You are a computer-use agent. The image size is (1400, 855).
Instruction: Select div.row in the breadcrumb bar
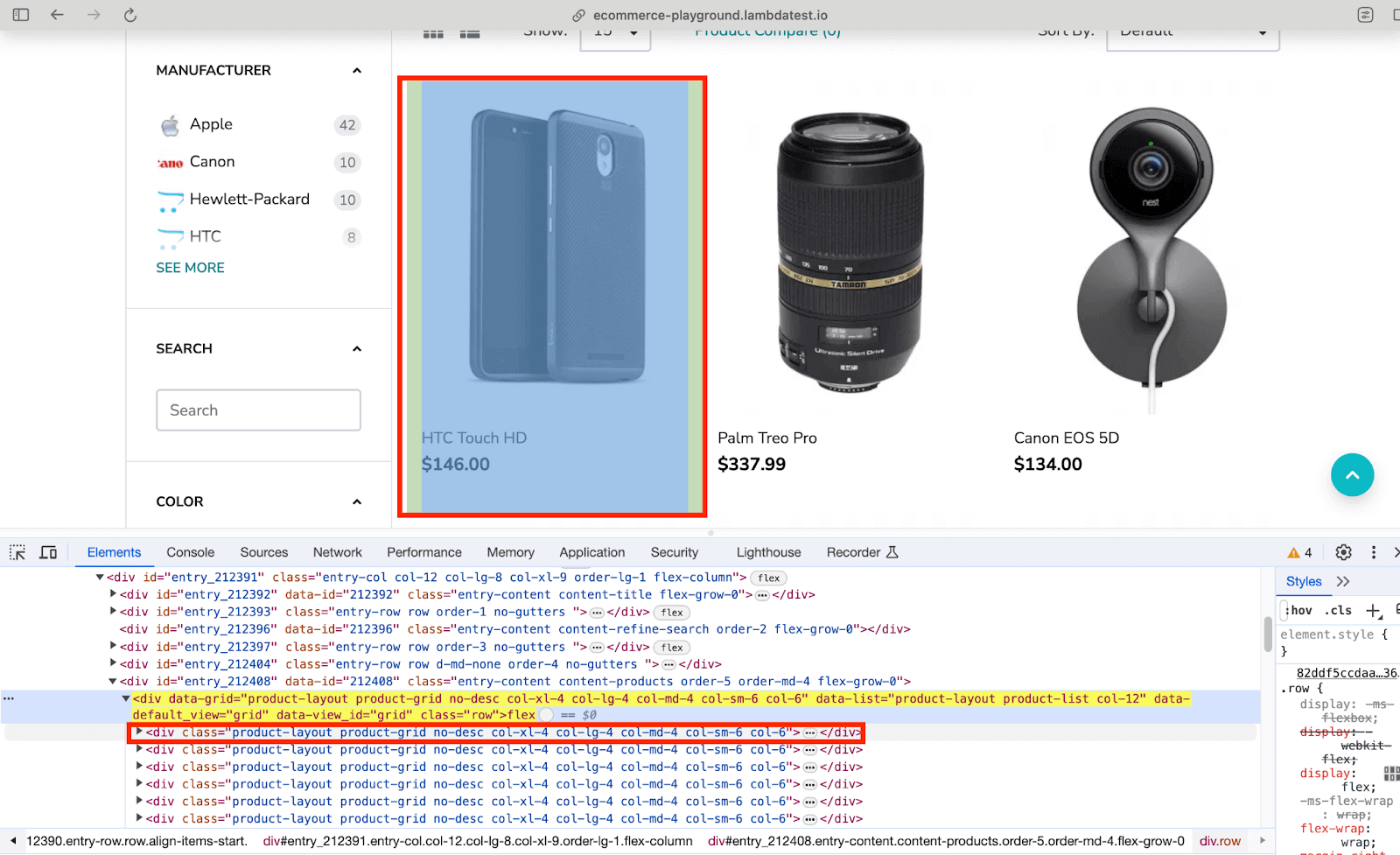tap(1220, 842)
